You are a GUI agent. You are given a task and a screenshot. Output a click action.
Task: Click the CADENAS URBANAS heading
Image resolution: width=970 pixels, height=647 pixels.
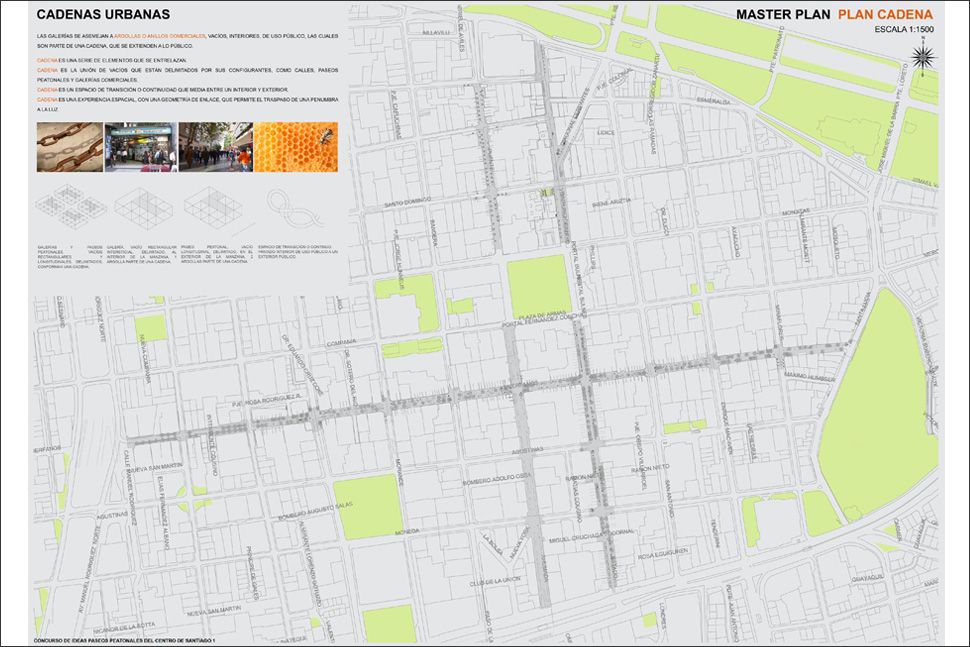coord(102,15)
